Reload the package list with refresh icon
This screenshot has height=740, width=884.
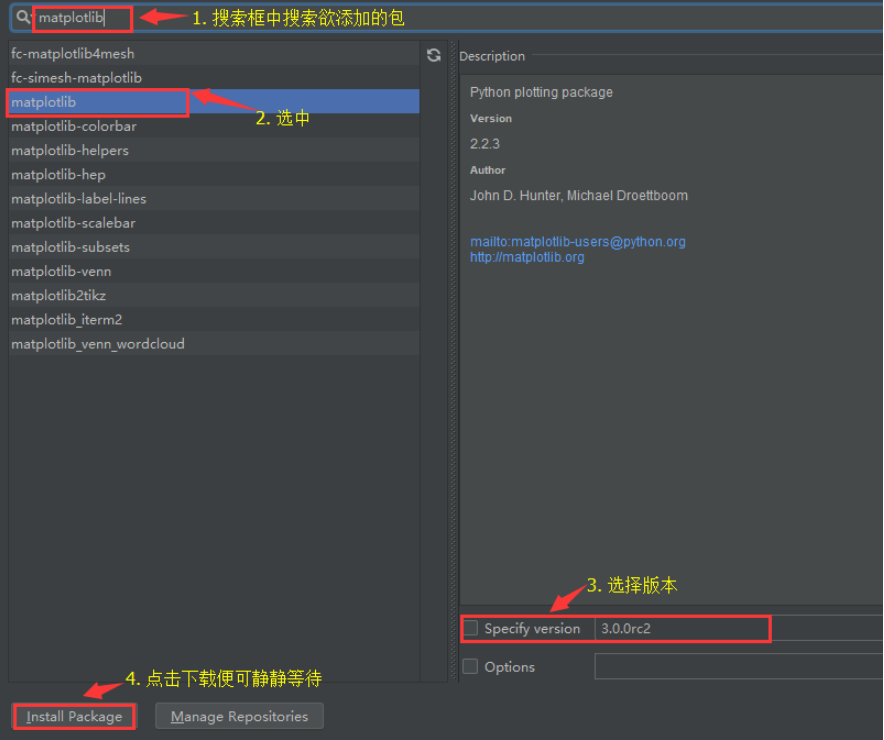point(434,55)
